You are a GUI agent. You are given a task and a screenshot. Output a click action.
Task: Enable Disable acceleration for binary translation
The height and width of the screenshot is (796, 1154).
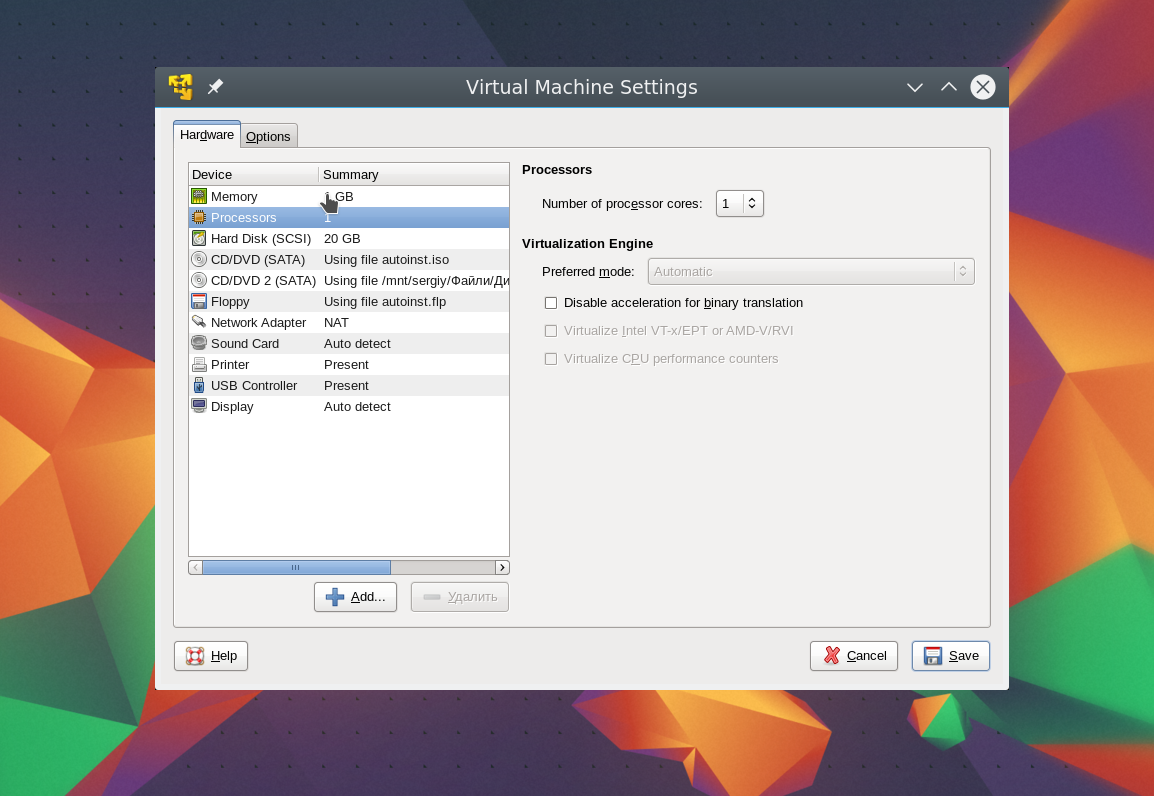(x=551, y=303)
